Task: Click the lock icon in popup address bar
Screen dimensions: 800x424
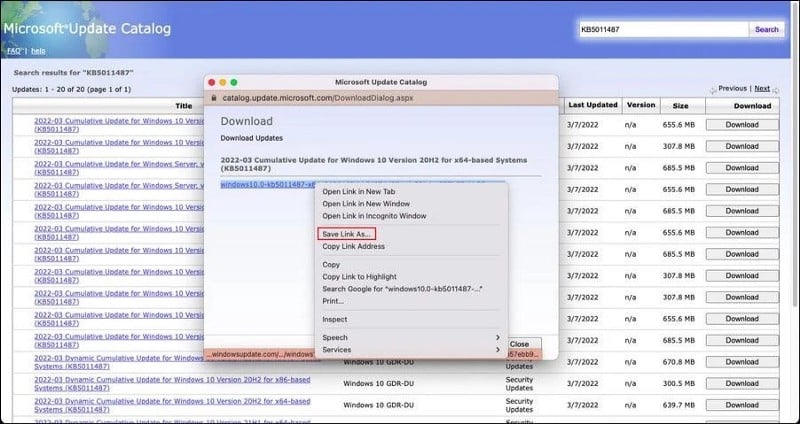Action: pos(214,97)
